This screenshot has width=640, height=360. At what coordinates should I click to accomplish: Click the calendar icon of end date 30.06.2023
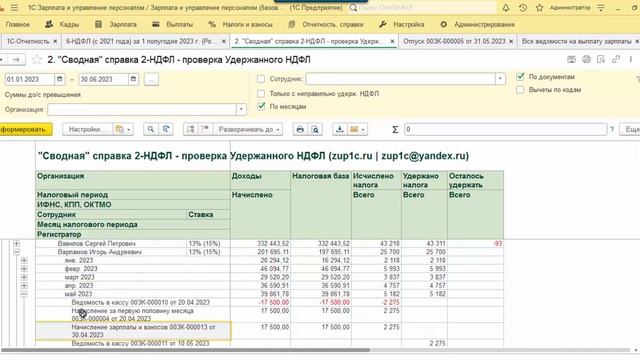(133, 79)
